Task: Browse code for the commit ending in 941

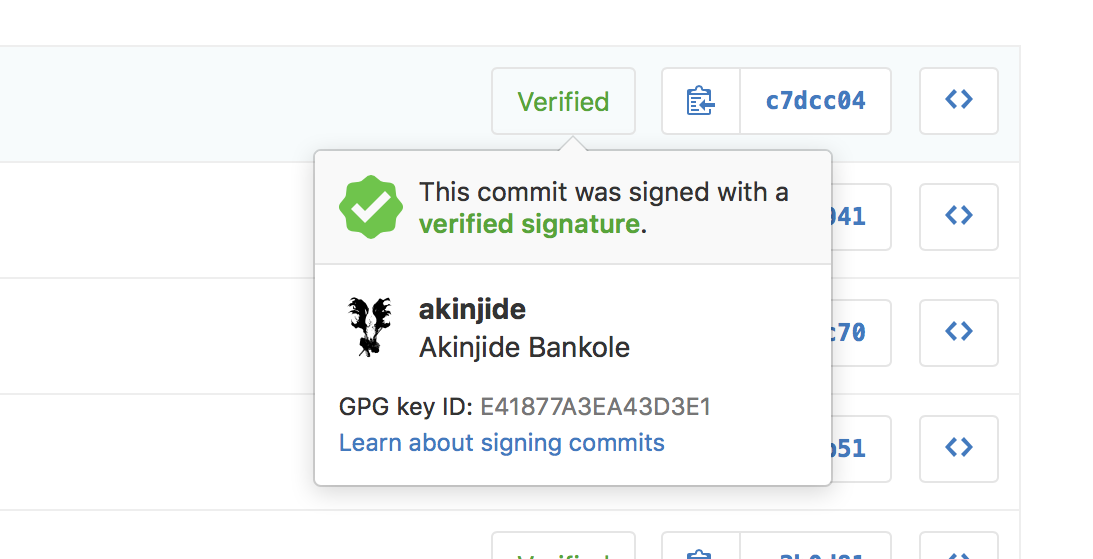Action: tap(958, 217)
